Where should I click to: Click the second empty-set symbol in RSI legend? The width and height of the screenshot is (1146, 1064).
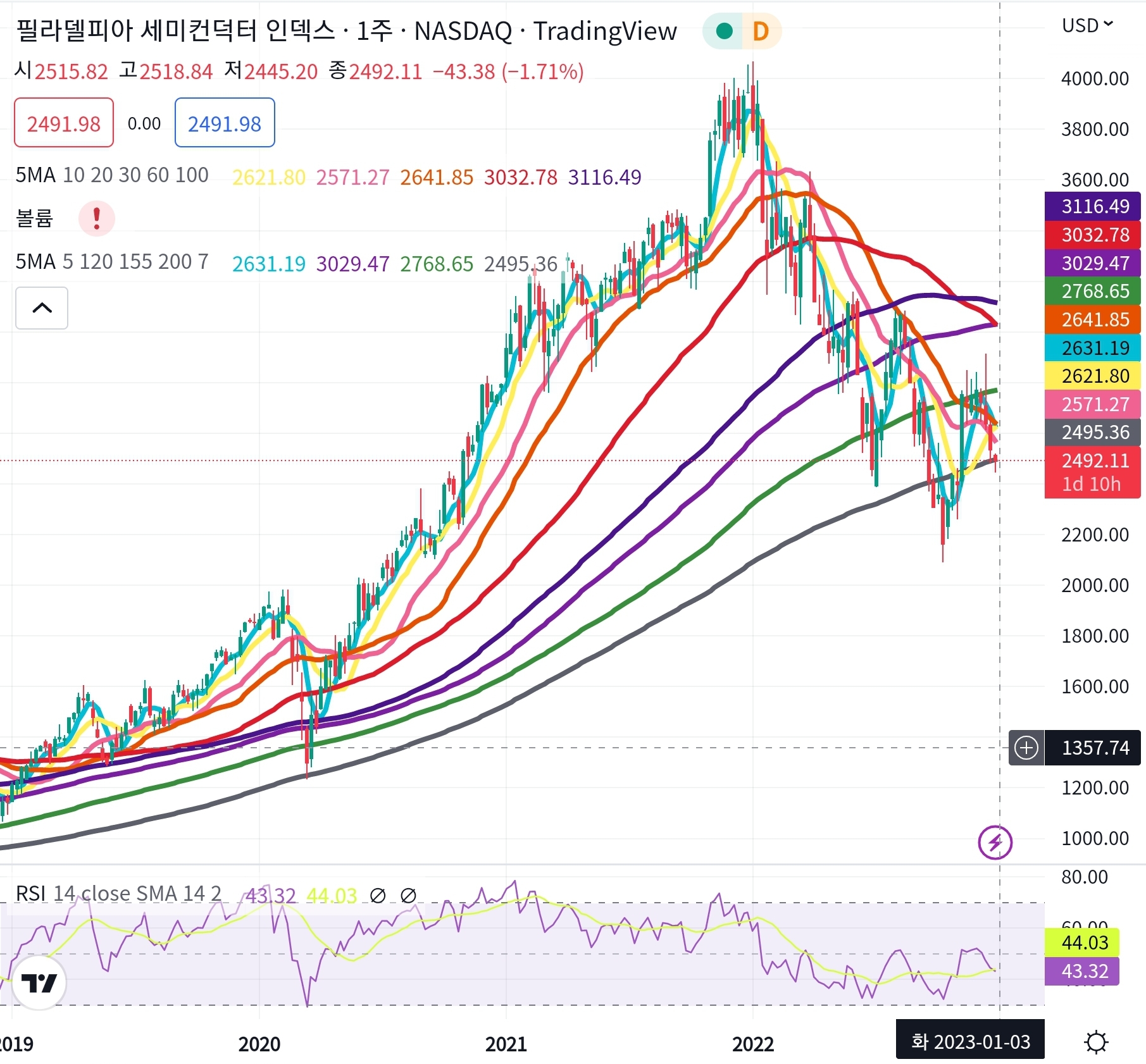click(409, 896)
